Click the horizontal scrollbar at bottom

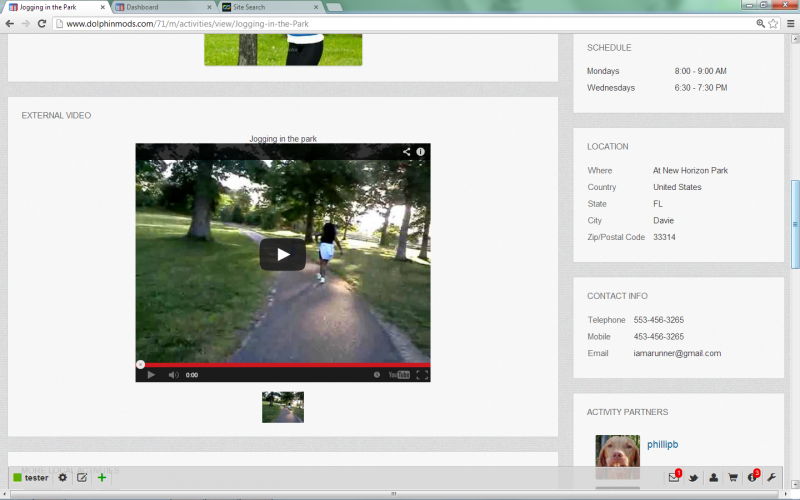(x=394, y=494)
